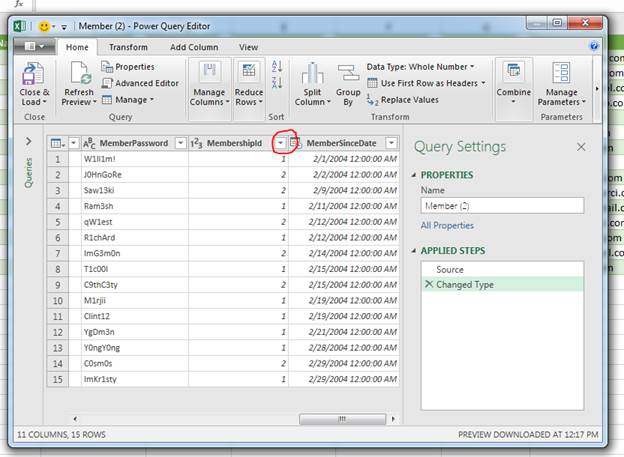Click the cell C9thC3ty
This screenshot has width=624, height=457.
135,285
